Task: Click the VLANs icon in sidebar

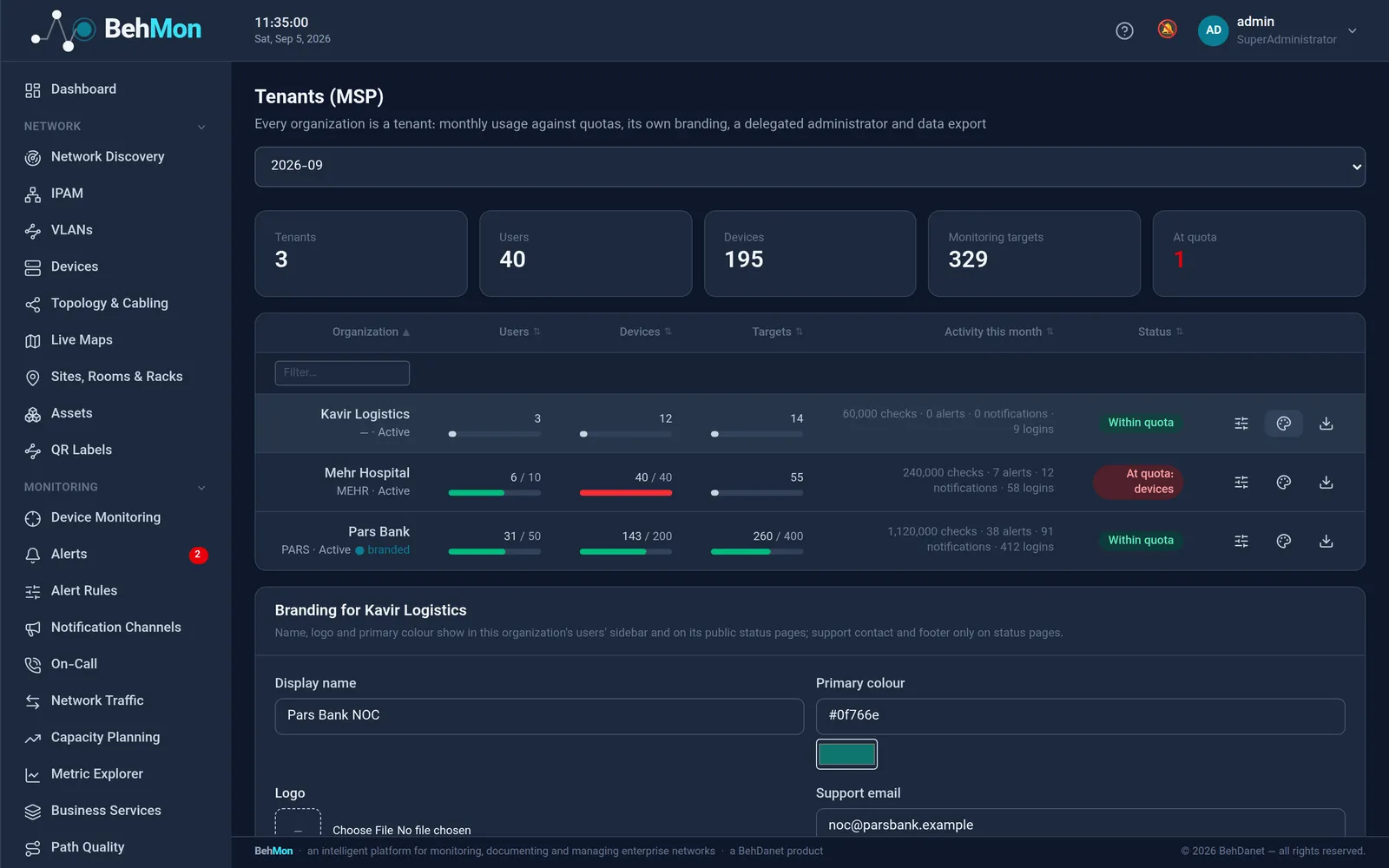Action: click(x=33, y=231)
